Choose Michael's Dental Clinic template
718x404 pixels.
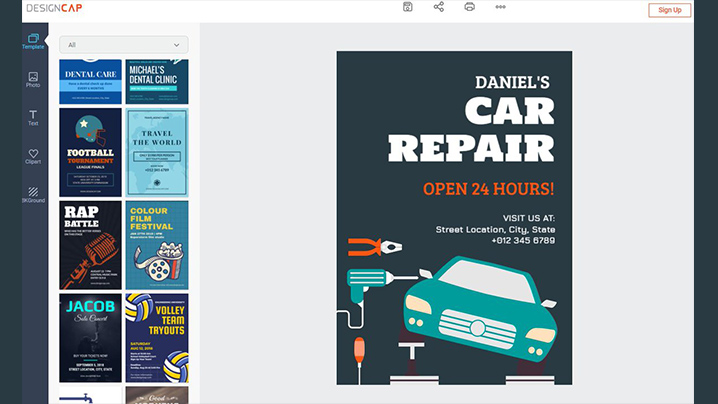tap(156, 82)
